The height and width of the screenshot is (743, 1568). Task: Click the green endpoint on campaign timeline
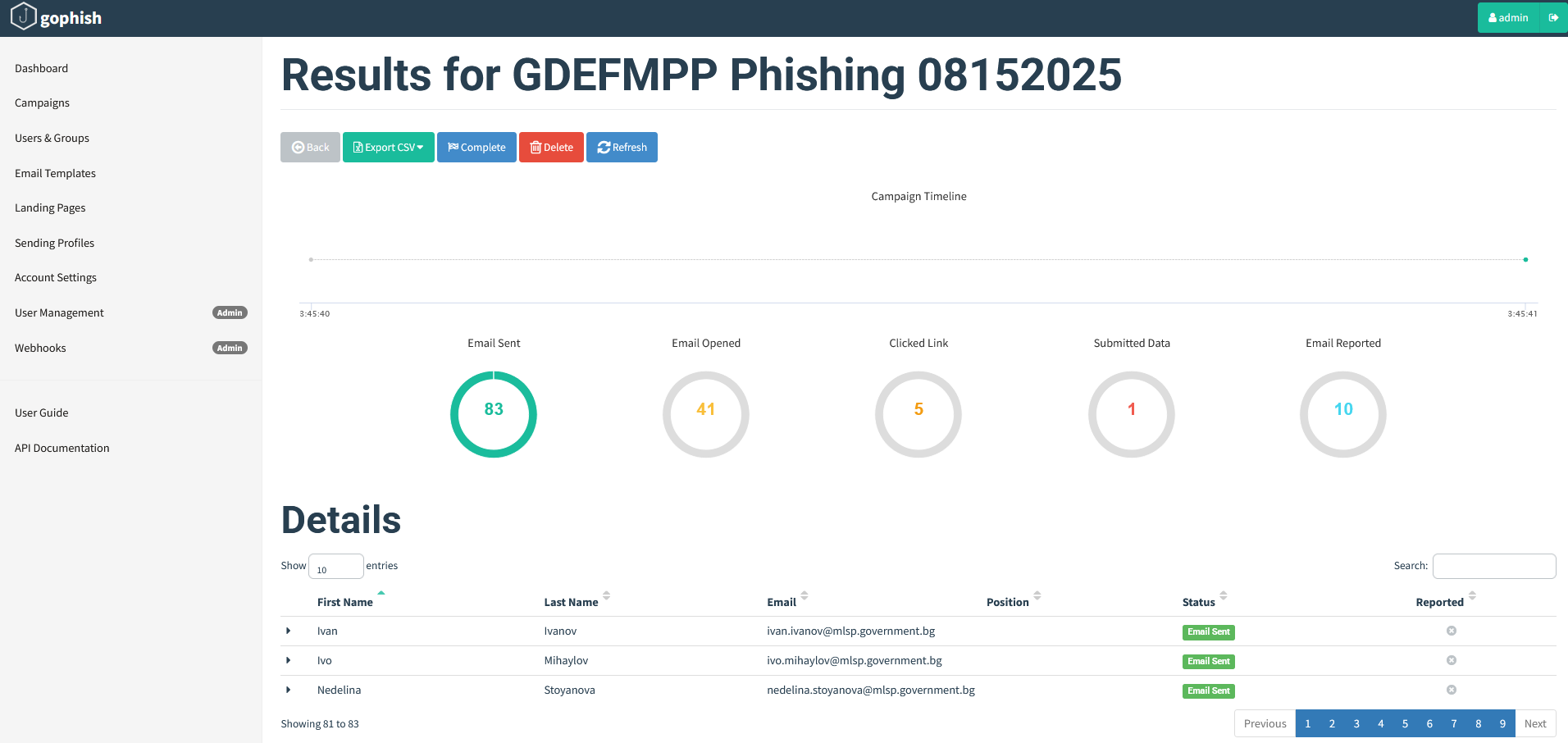[x=1525, y=259]
